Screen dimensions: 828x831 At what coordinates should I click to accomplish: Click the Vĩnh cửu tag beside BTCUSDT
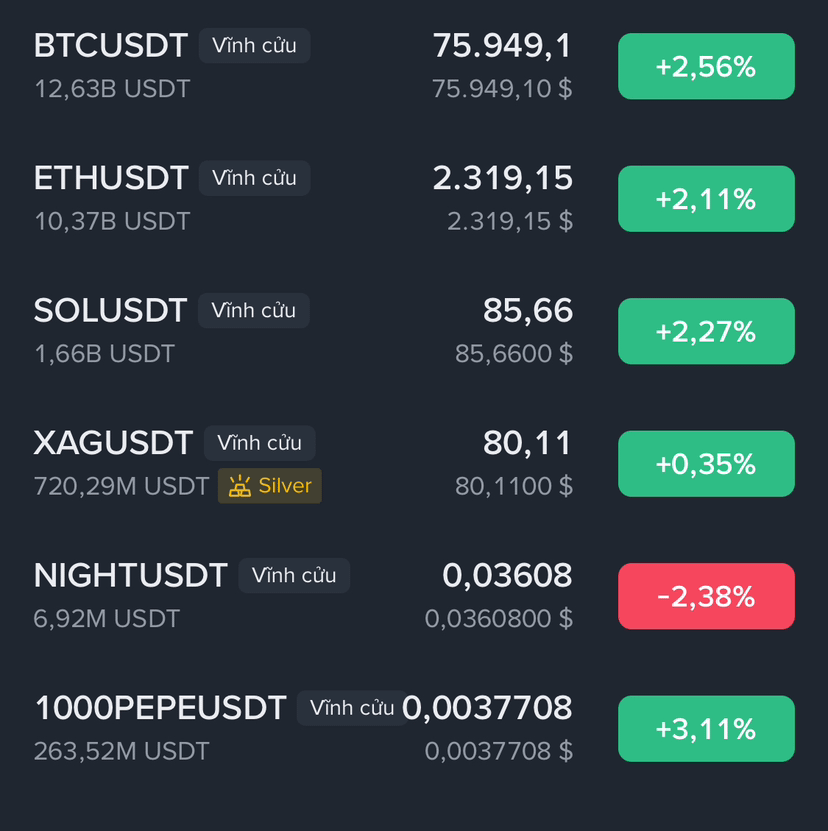click(x=254, y=46)
